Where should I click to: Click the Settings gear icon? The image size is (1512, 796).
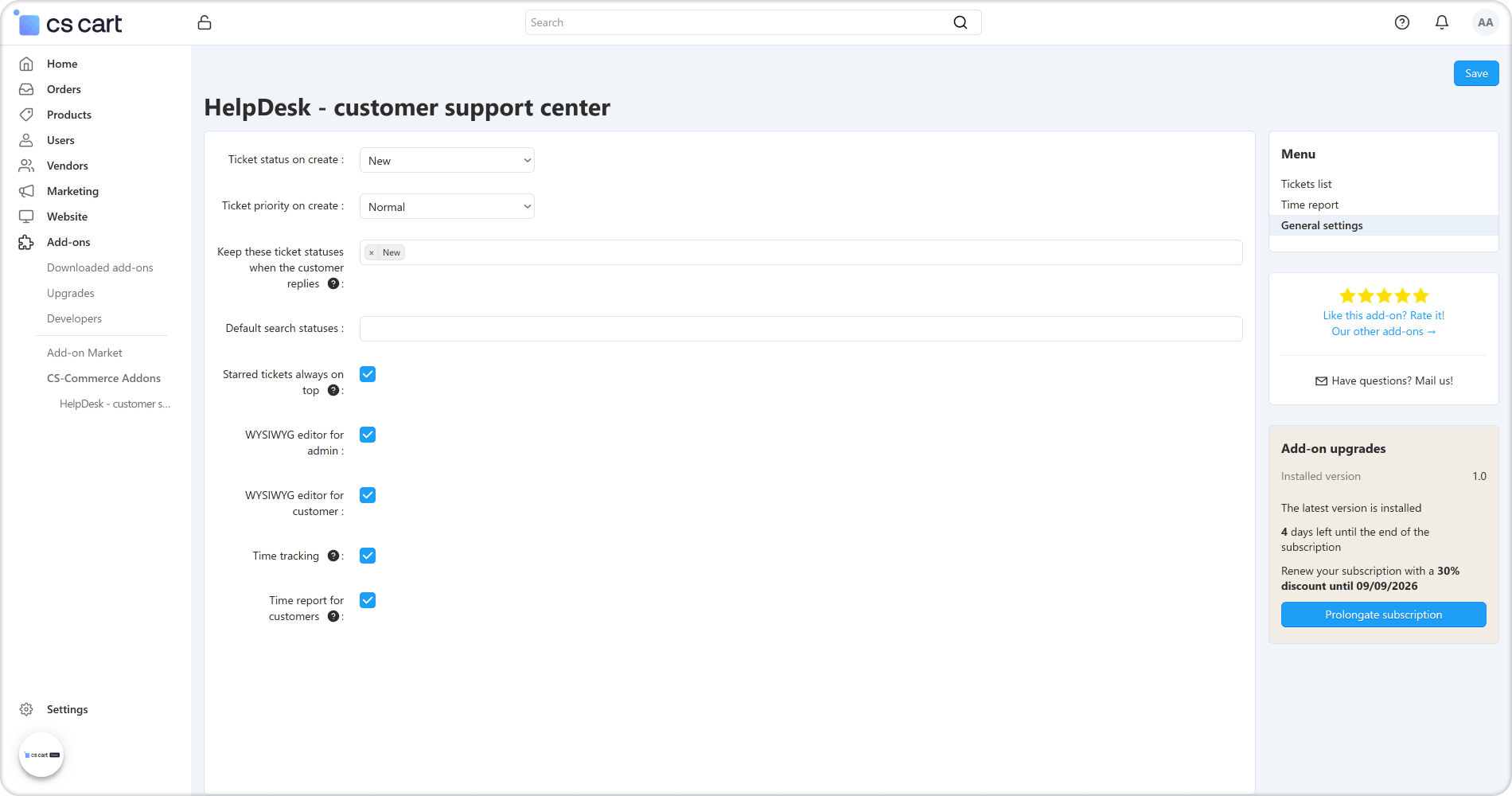pyautogui.click(x=26, y=709)
